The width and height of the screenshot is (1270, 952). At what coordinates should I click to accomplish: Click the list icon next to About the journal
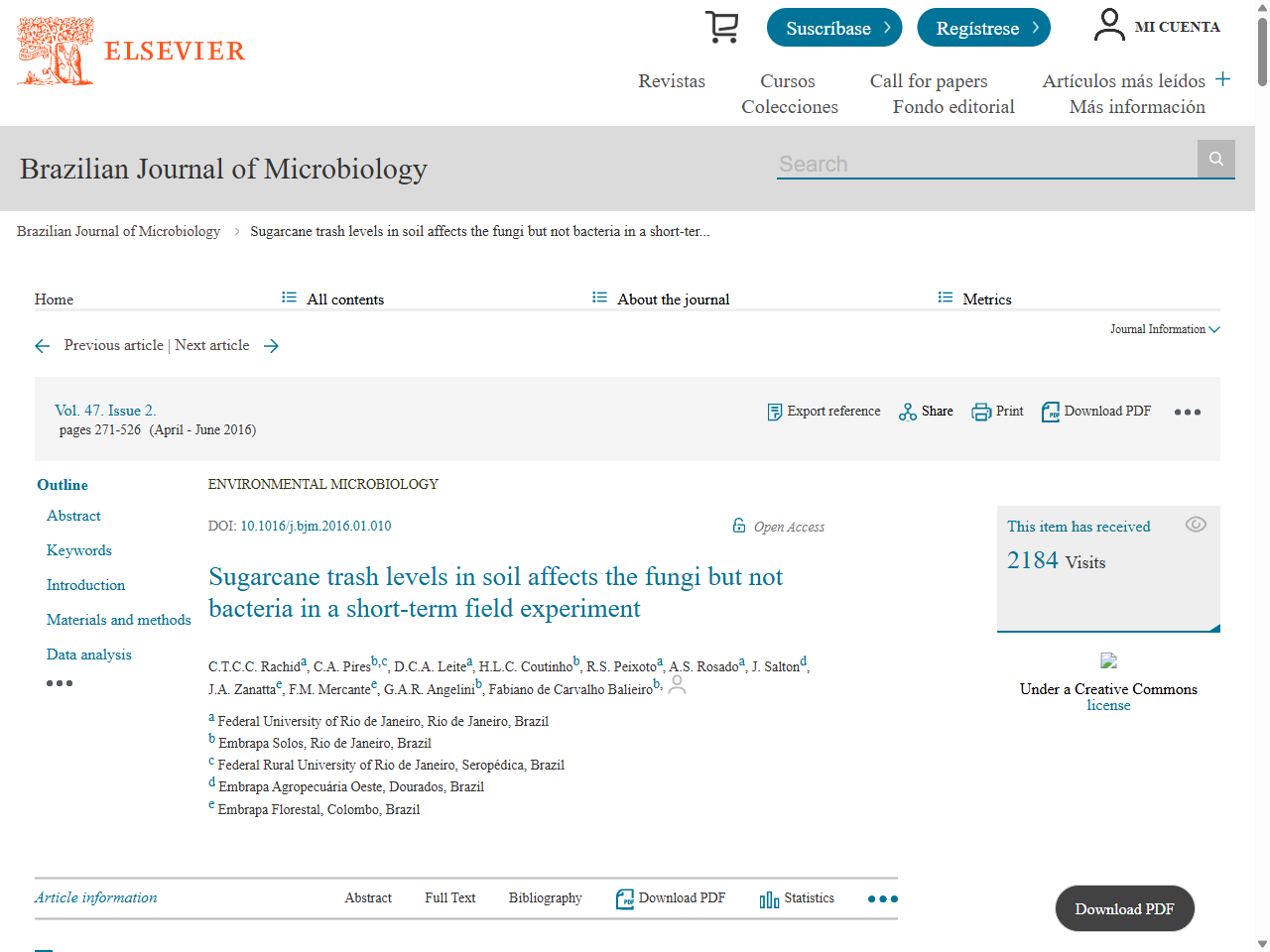599,297
